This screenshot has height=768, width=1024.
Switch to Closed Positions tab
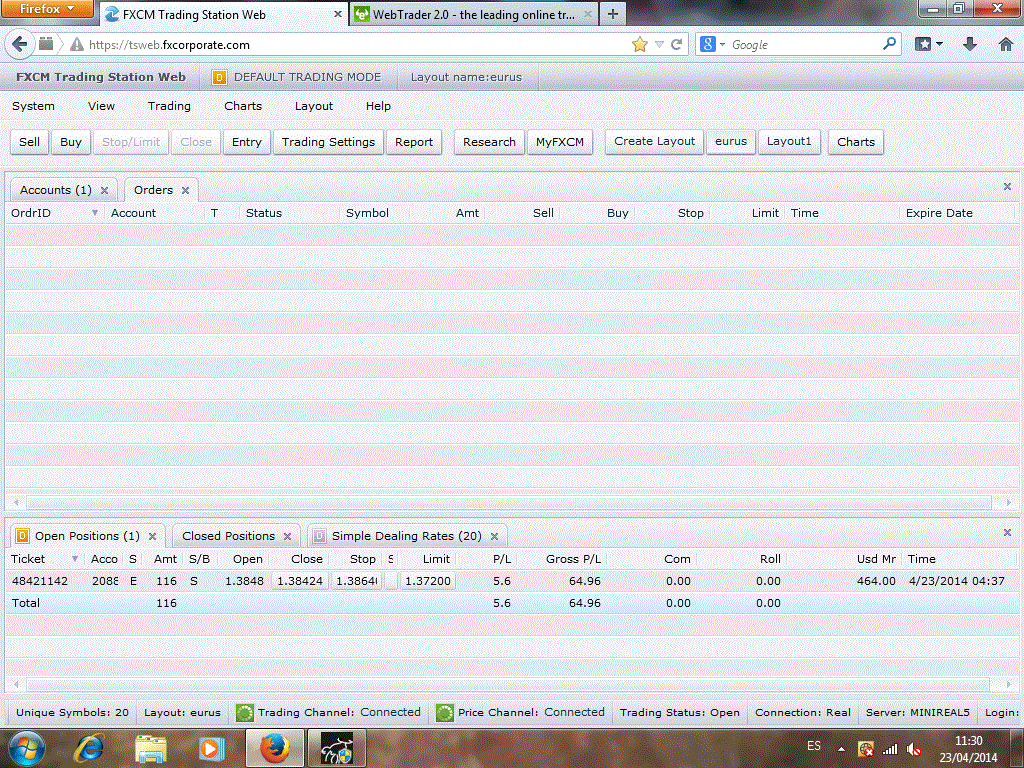click(229, 536)
